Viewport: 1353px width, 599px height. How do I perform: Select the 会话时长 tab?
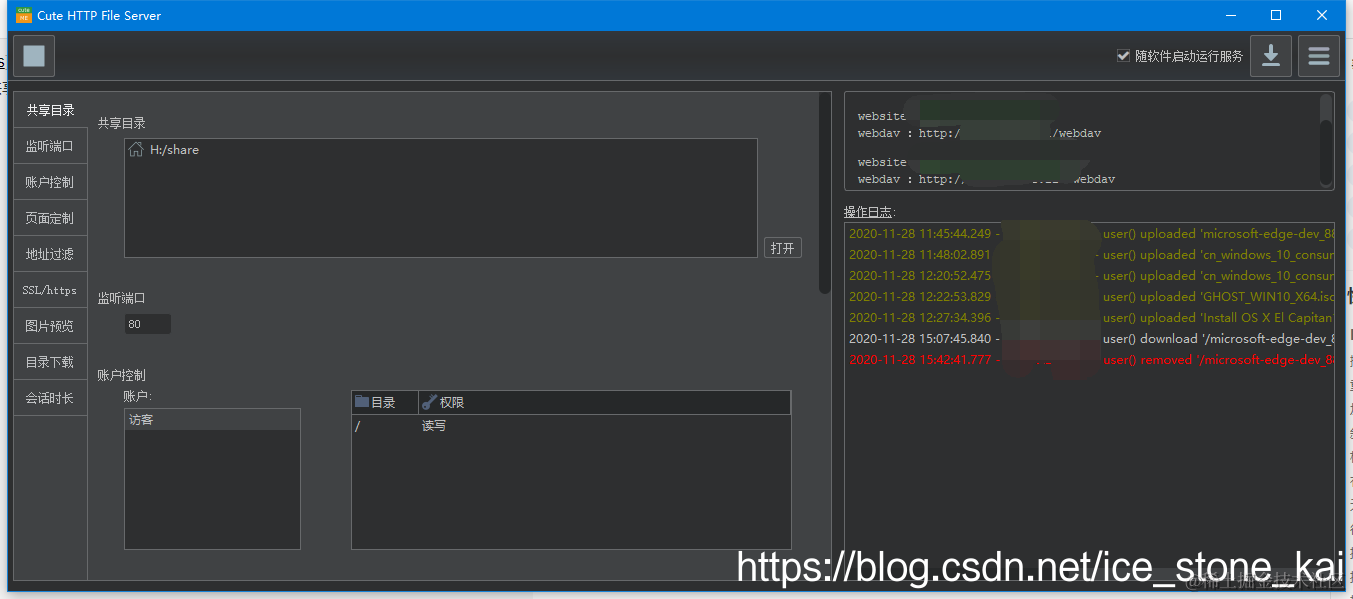coord(50,398)
